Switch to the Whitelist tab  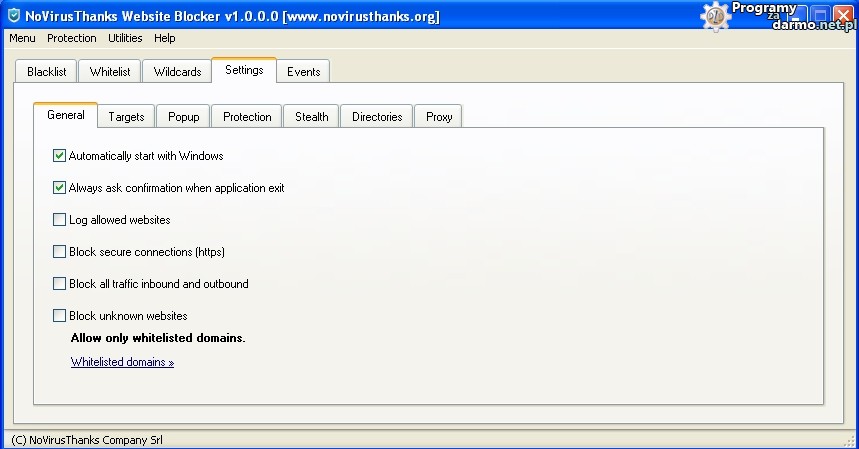click(110, 72)
